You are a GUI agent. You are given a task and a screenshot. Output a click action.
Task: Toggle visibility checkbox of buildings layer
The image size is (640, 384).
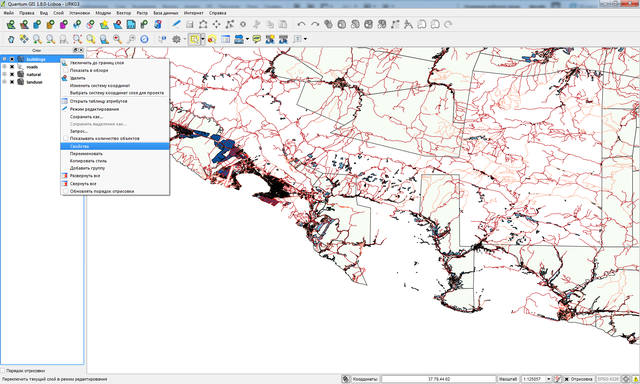[12, 59]
